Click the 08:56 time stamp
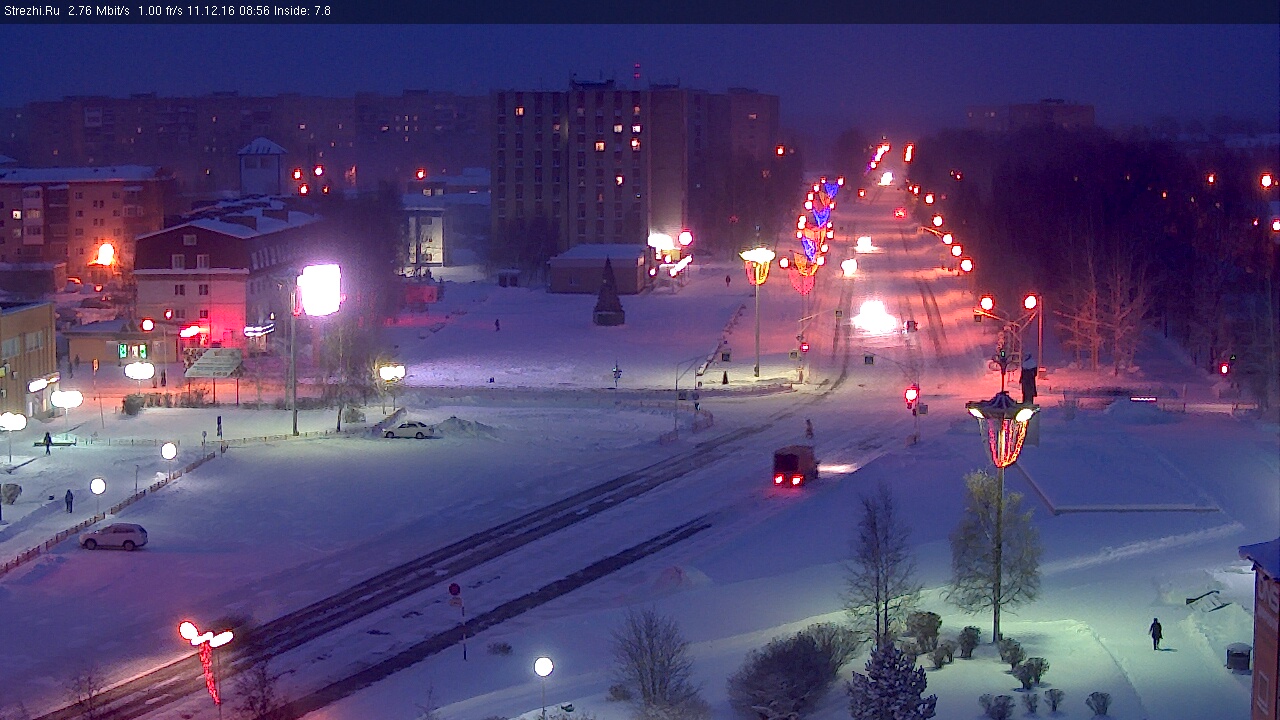The width and height of the screenshot is (1280, 720). tap(256, 11)
